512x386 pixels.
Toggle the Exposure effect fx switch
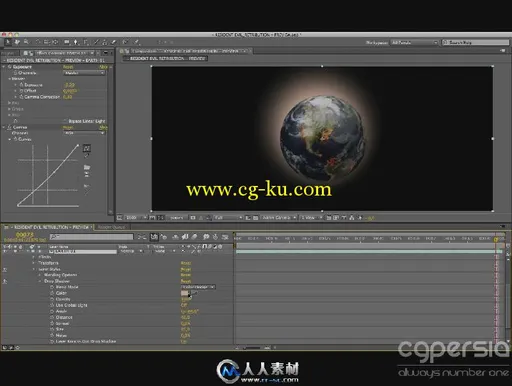tap(9, 67)
